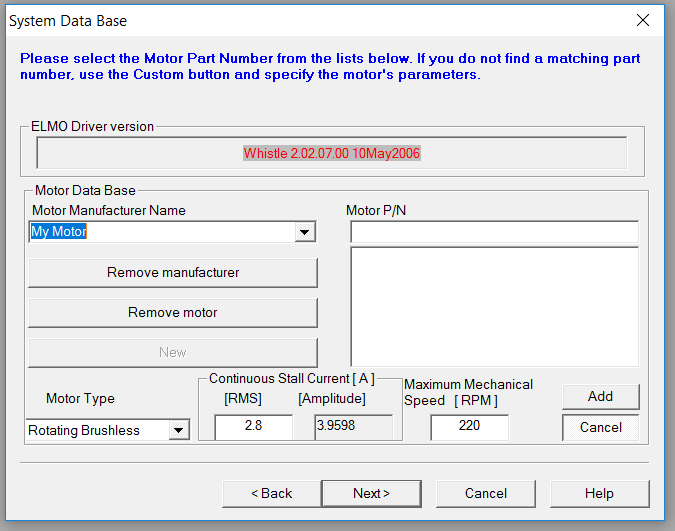The image size is (675, 531).
Task: Click the Whistle driver version text
Action: [331, 153]
